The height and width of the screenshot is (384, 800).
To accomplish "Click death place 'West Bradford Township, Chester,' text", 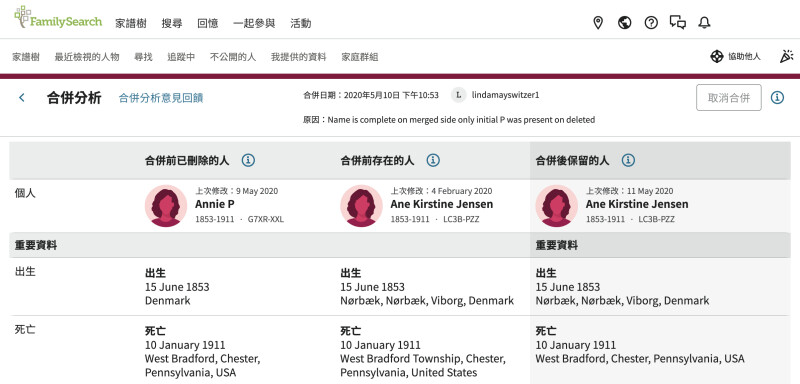I will (423, 359).
